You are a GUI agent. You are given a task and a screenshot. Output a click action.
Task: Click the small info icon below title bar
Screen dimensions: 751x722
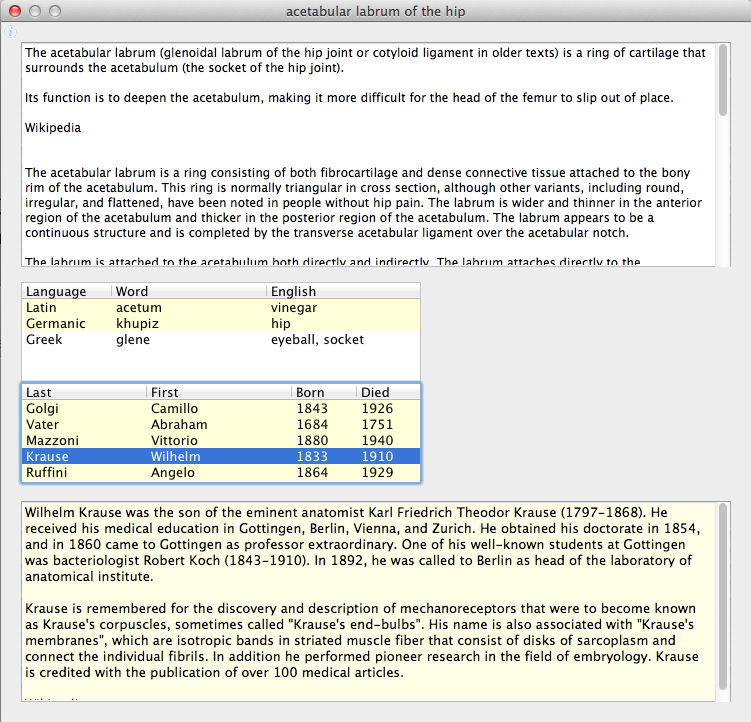point(12,32)
